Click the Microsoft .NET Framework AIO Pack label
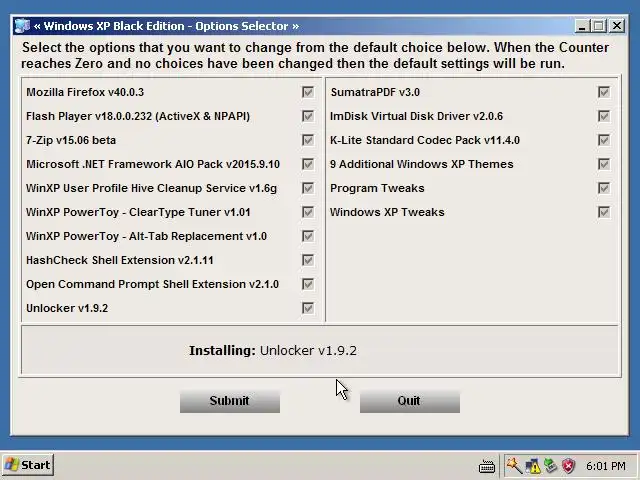Viewport: 640px width, 480px height. (153, 164)
